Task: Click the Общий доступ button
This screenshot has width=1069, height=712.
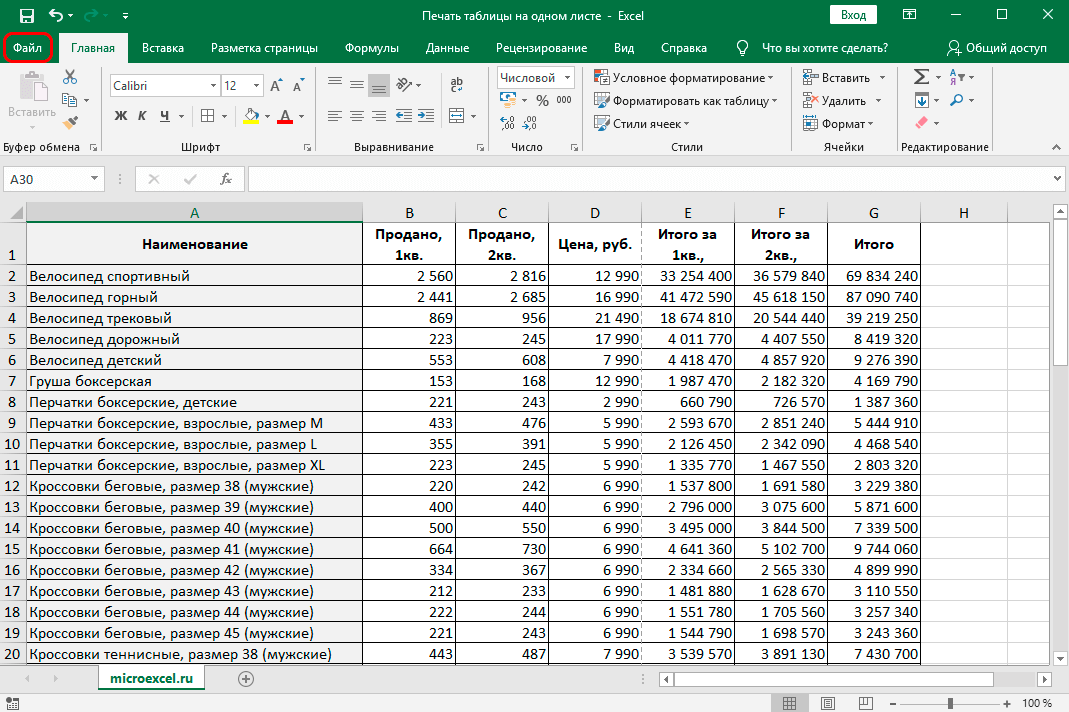Action: (x=997, y=48)
